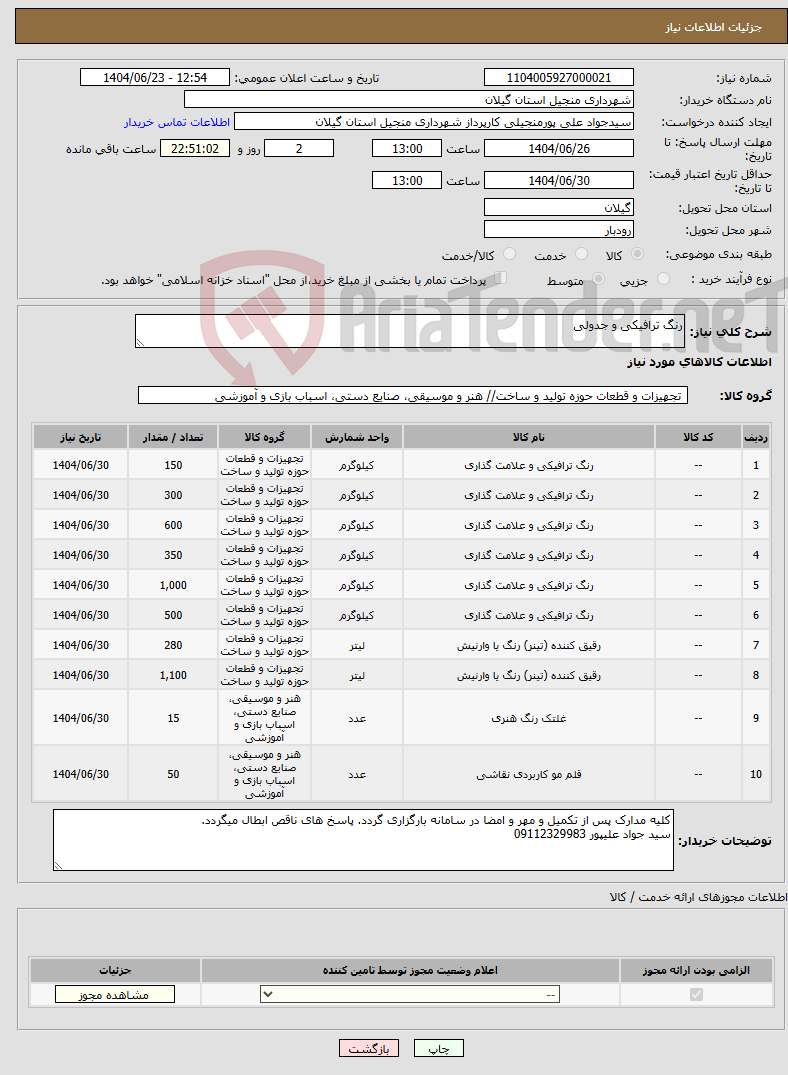Click quantity 600 in row 3

pyautogui.click(x=173, y=525)
